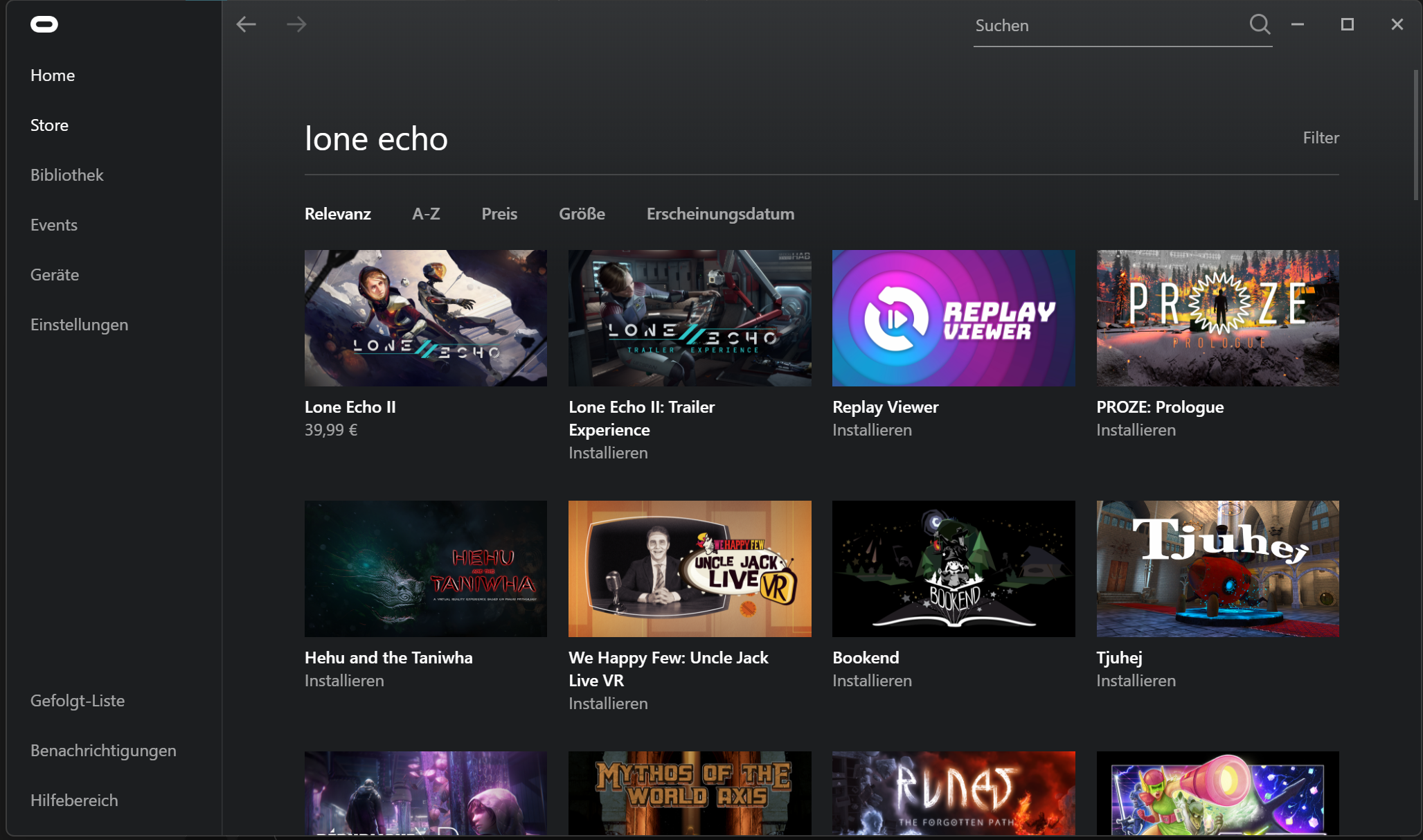Open the Lone Echo II Trailer Experience thumbnail

pos(690,318)
